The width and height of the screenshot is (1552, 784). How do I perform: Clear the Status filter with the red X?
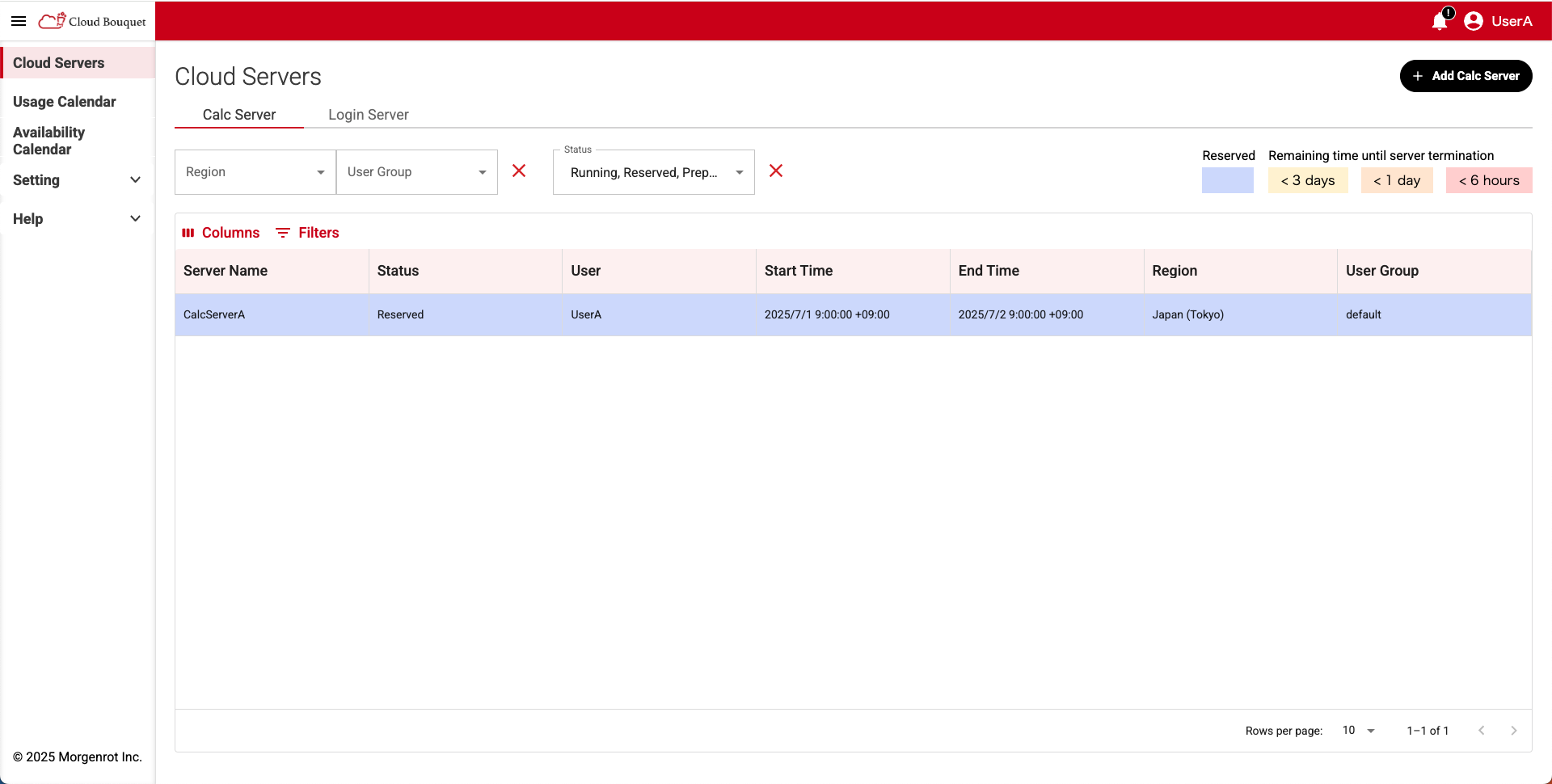776,171
